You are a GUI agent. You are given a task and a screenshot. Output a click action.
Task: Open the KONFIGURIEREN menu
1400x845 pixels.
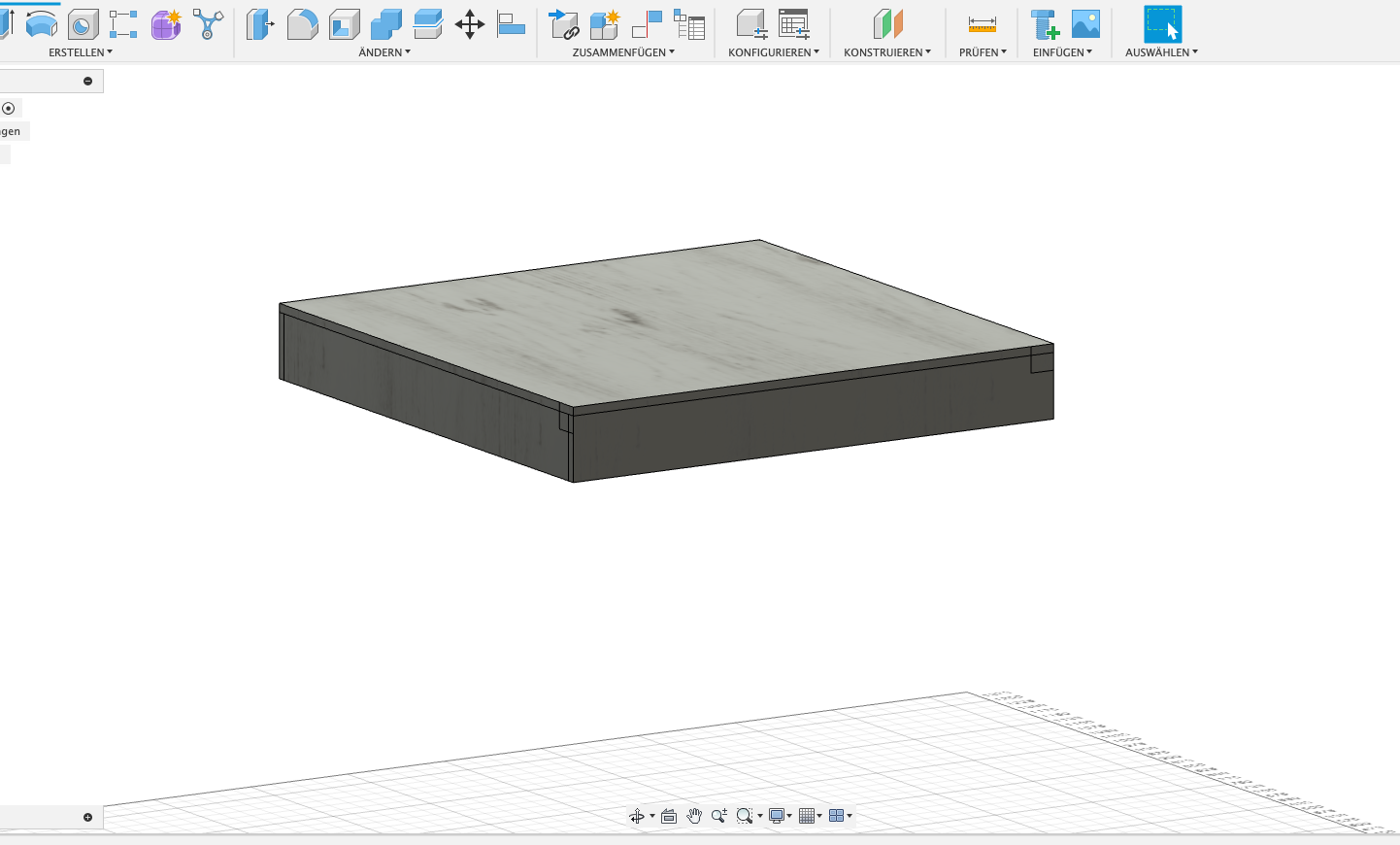pyautogui.click(x=774, y=52)
